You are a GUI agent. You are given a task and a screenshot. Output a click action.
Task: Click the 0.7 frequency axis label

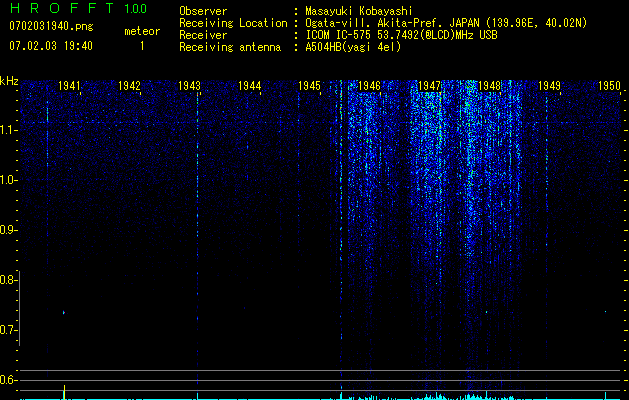tap(7, 330)
